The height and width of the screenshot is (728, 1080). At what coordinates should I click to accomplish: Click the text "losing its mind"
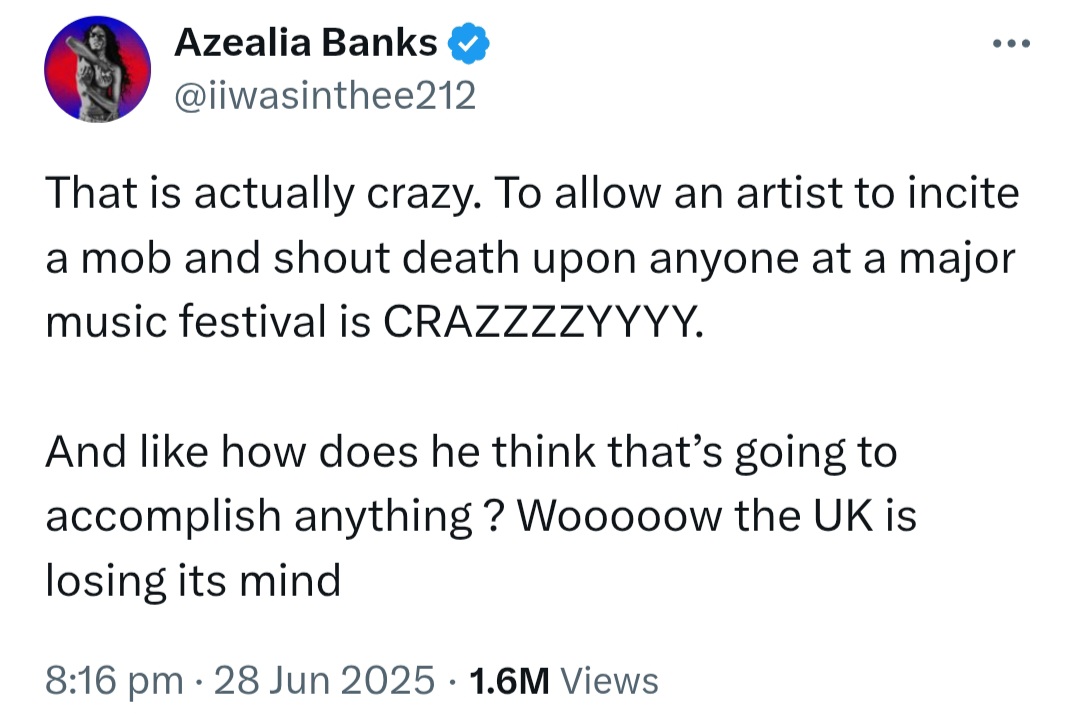click(x=193, y=581)
